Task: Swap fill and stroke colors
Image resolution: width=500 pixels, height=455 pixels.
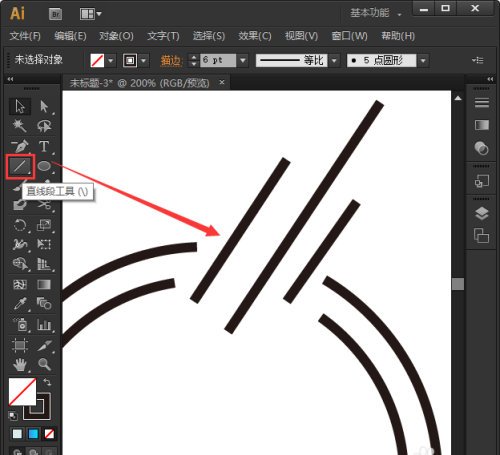Action: tap(47, 382)
